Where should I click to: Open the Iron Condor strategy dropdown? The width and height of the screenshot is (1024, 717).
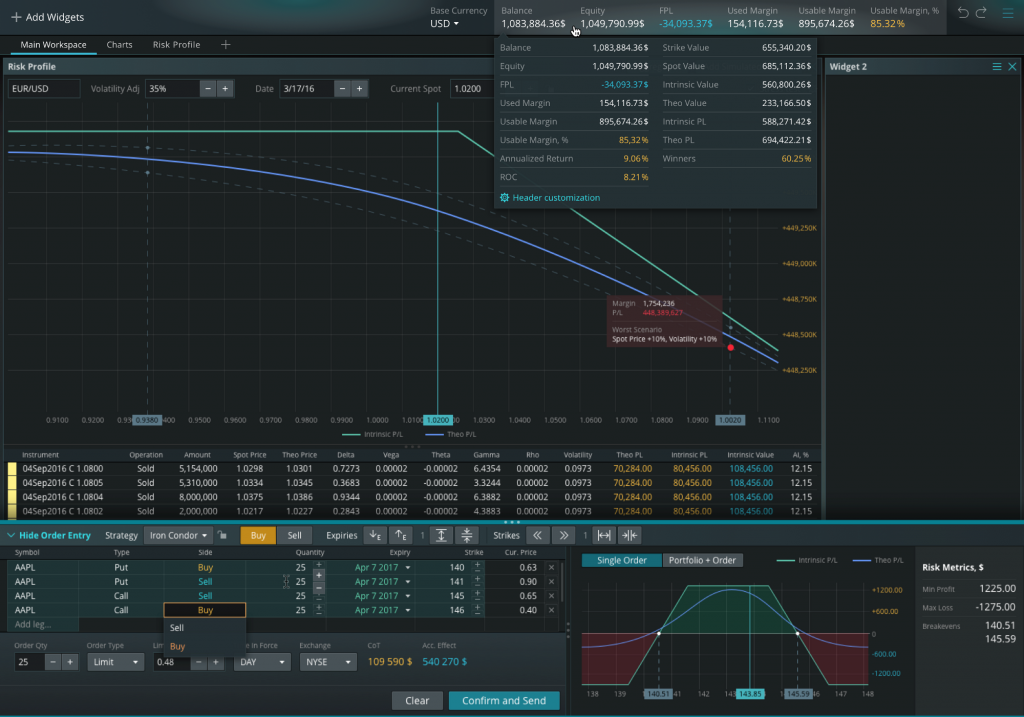[178, 536]
